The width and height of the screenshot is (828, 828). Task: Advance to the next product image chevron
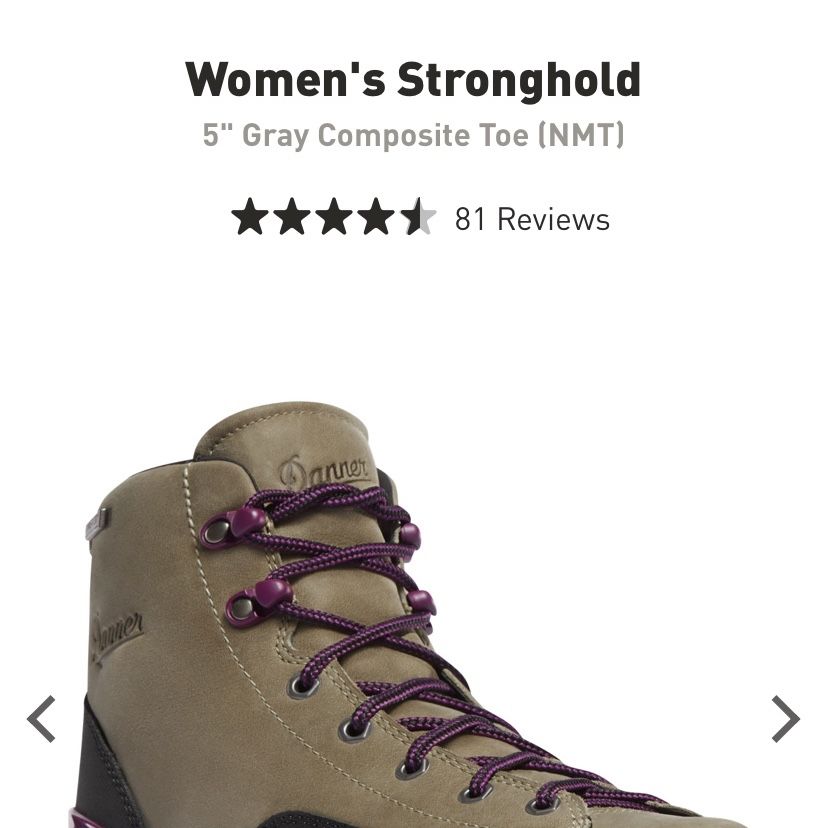pyautogui.click(x=786, y=719)
